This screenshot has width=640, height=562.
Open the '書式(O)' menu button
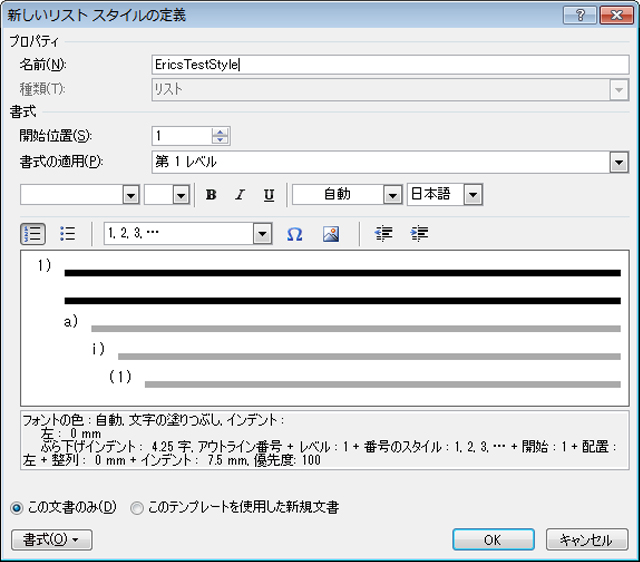point(51,540)
